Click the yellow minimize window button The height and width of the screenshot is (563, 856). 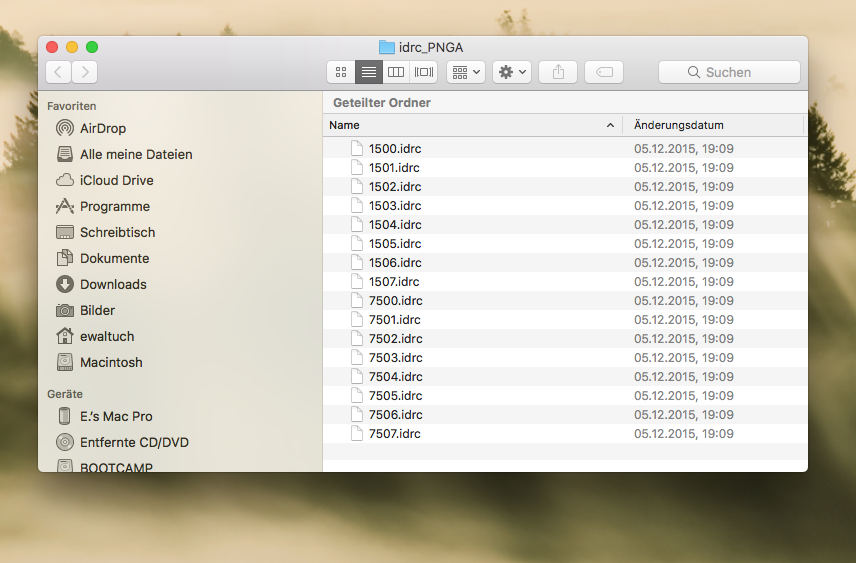tap(72, 47)
